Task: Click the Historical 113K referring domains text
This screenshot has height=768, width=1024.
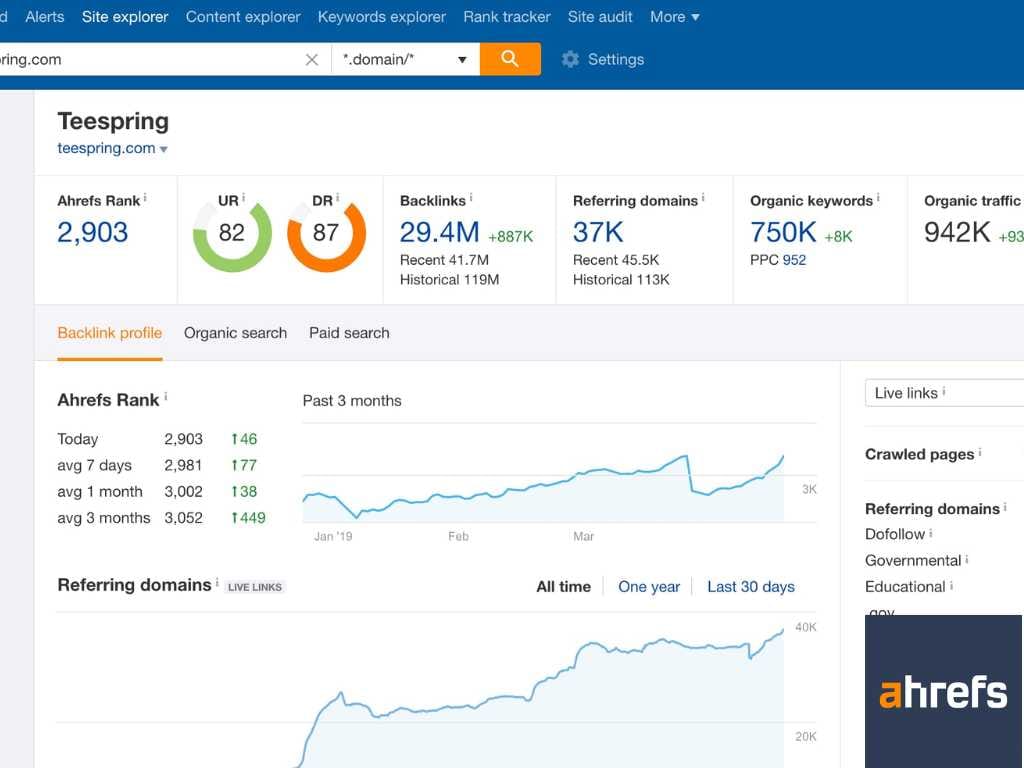Action: (x=621, y=280)
